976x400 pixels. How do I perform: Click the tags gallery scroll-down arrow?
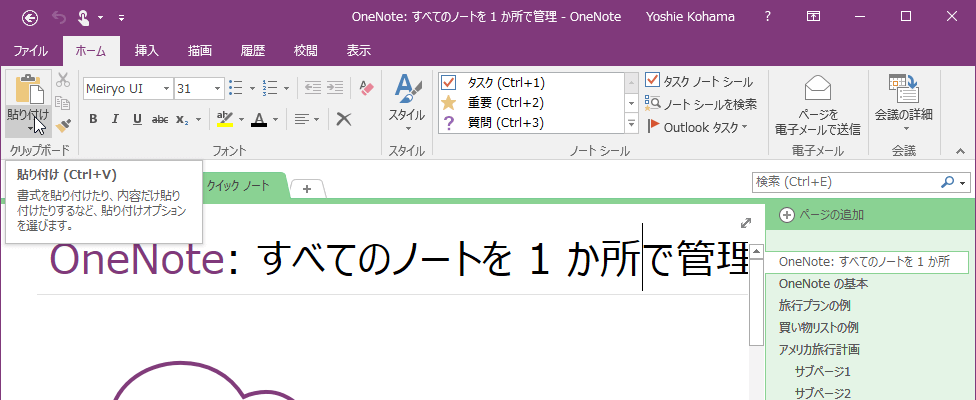pos(632,103)
